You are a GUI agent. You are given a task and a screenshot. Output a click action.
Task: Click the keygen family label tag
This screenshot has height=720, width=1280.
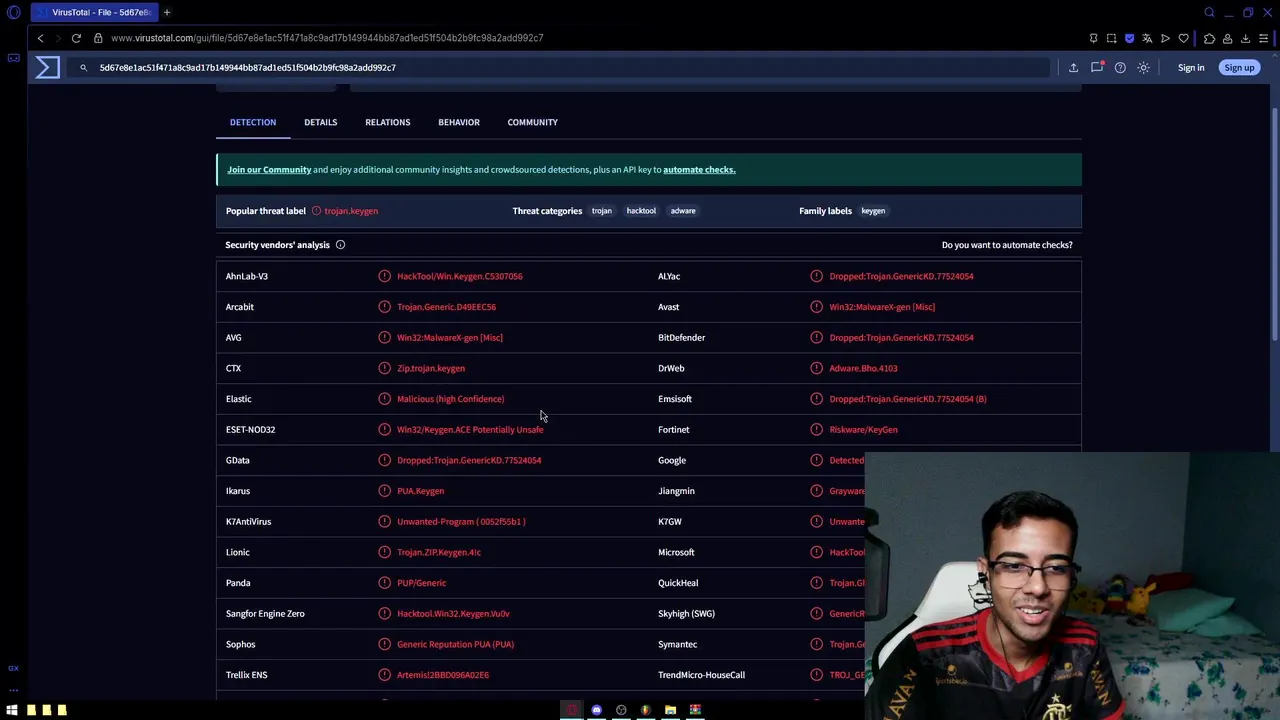click(873, 211)
